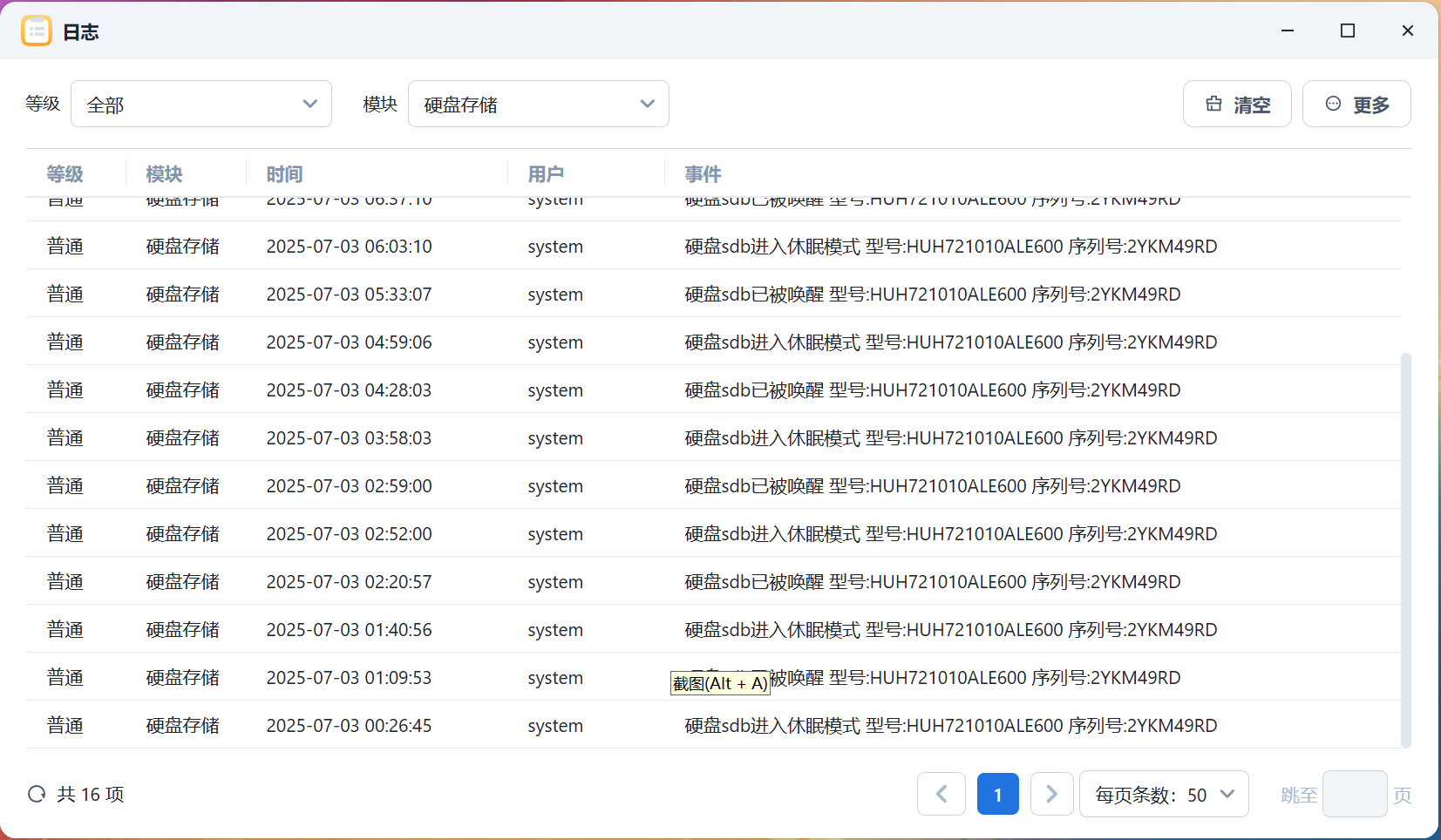The width and height of the screenshot is (1441, 840).
Task: Close the 日志 window
Action: pos(1407,30)
